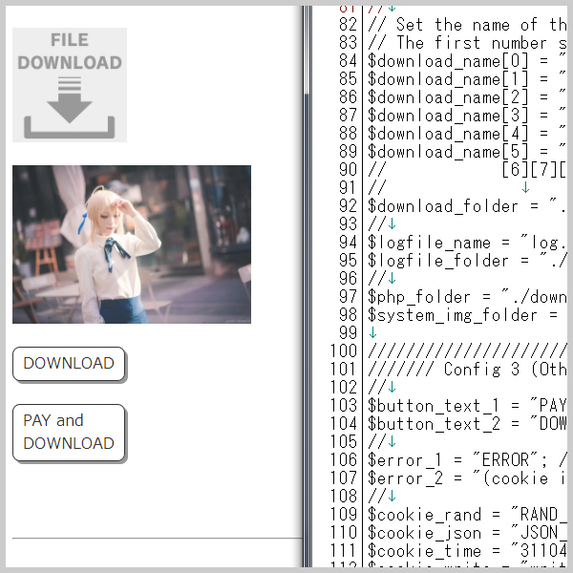This screenshot has height=573, width=573.
Task: Click the $cookie_rand line
Action: [x=467, y=515]
